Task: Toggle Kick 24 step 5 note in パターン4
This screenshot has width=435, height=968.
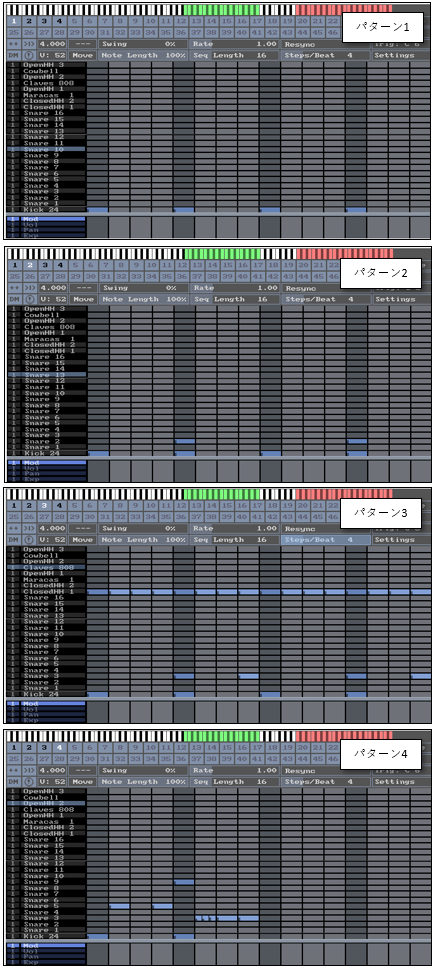Action: tap(184, 937)
